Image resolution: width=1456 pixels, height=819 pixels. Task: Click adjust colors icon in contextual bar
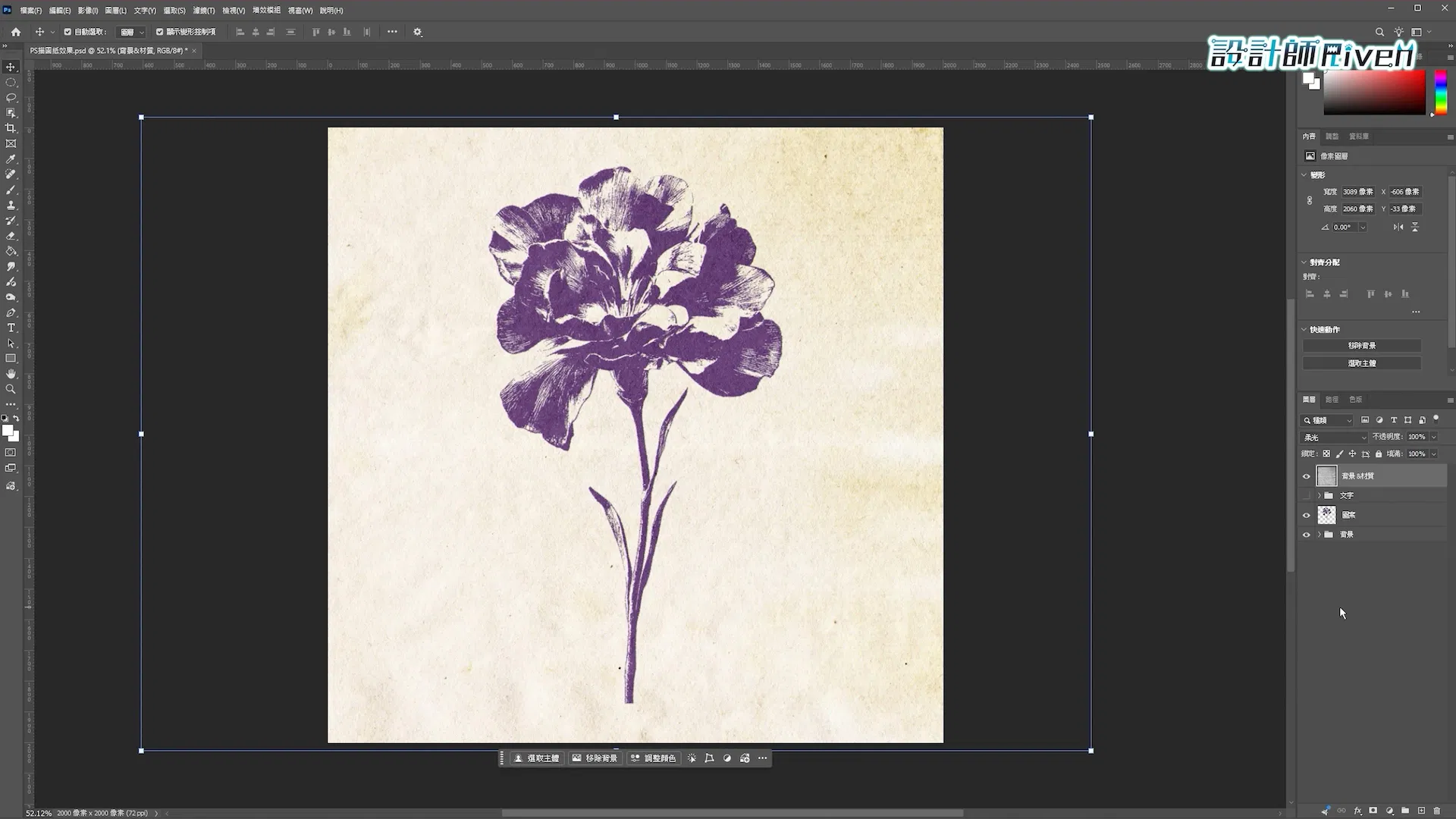pos(654,758)
